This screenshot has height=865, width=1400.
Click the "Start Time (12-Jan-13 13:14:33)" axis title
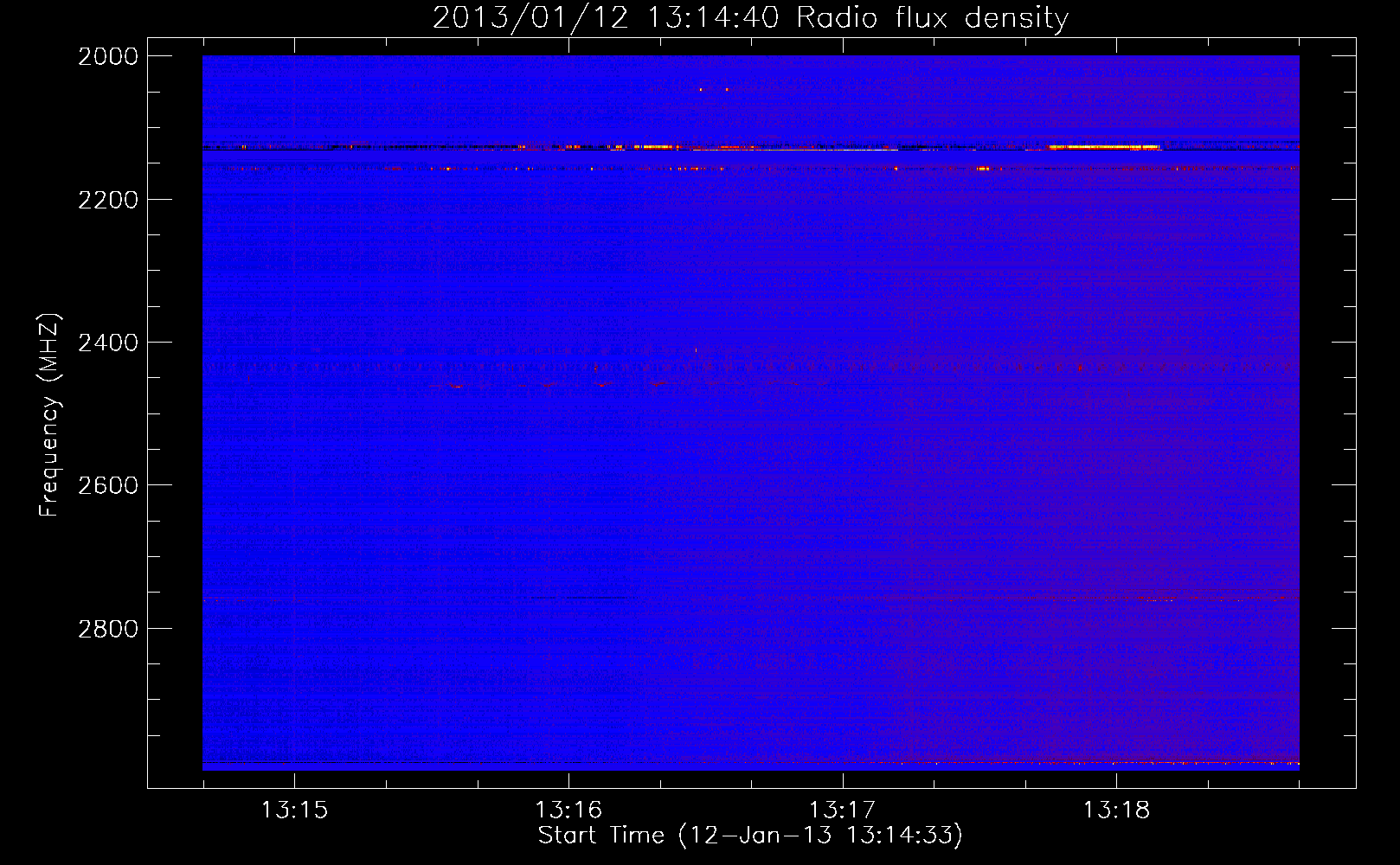click(x=750, y=836)
